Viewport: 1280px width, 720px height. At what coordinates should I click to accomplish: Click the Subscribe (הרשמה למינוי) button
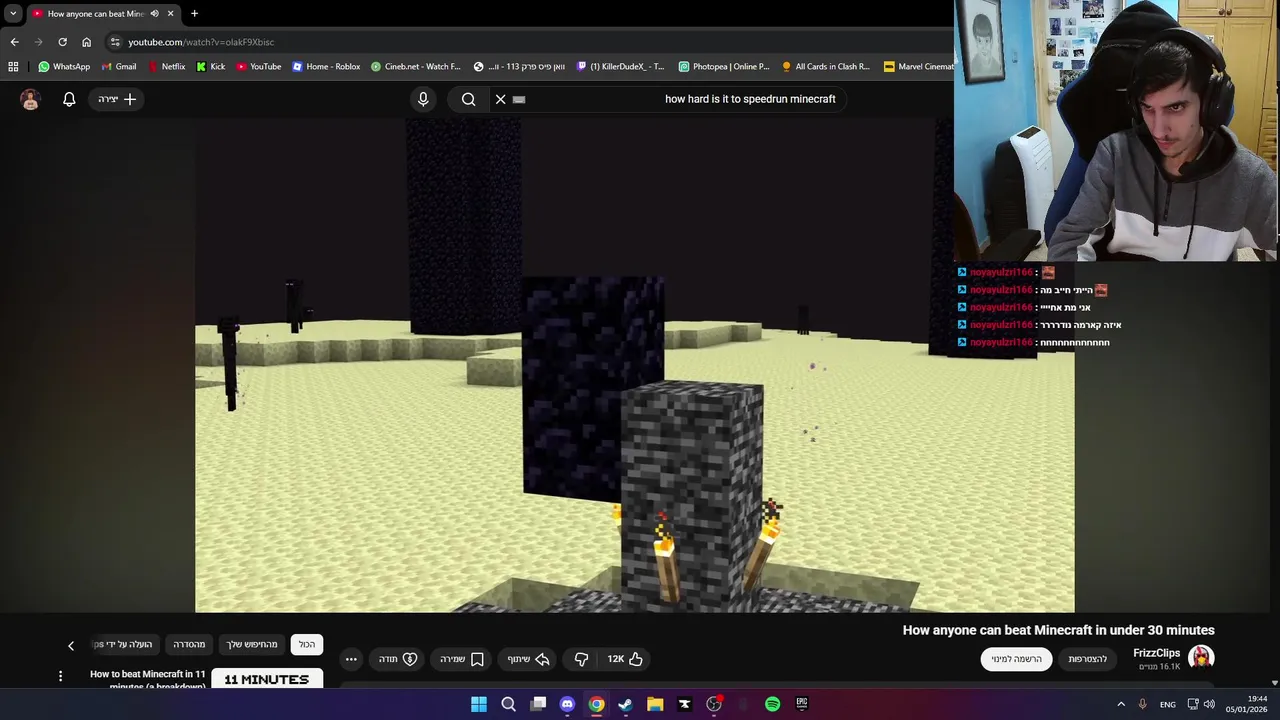tap(1017, 659)
